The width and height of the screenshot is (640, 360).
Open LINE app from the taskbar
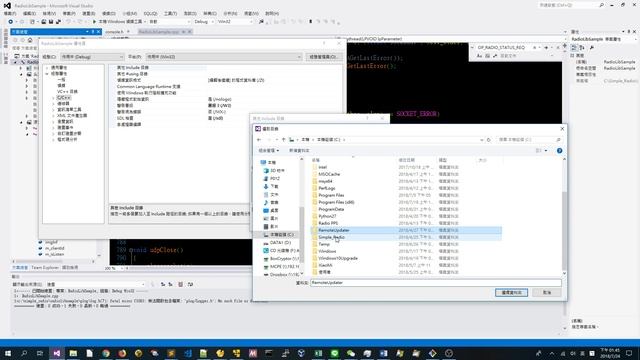pos(335,353)
